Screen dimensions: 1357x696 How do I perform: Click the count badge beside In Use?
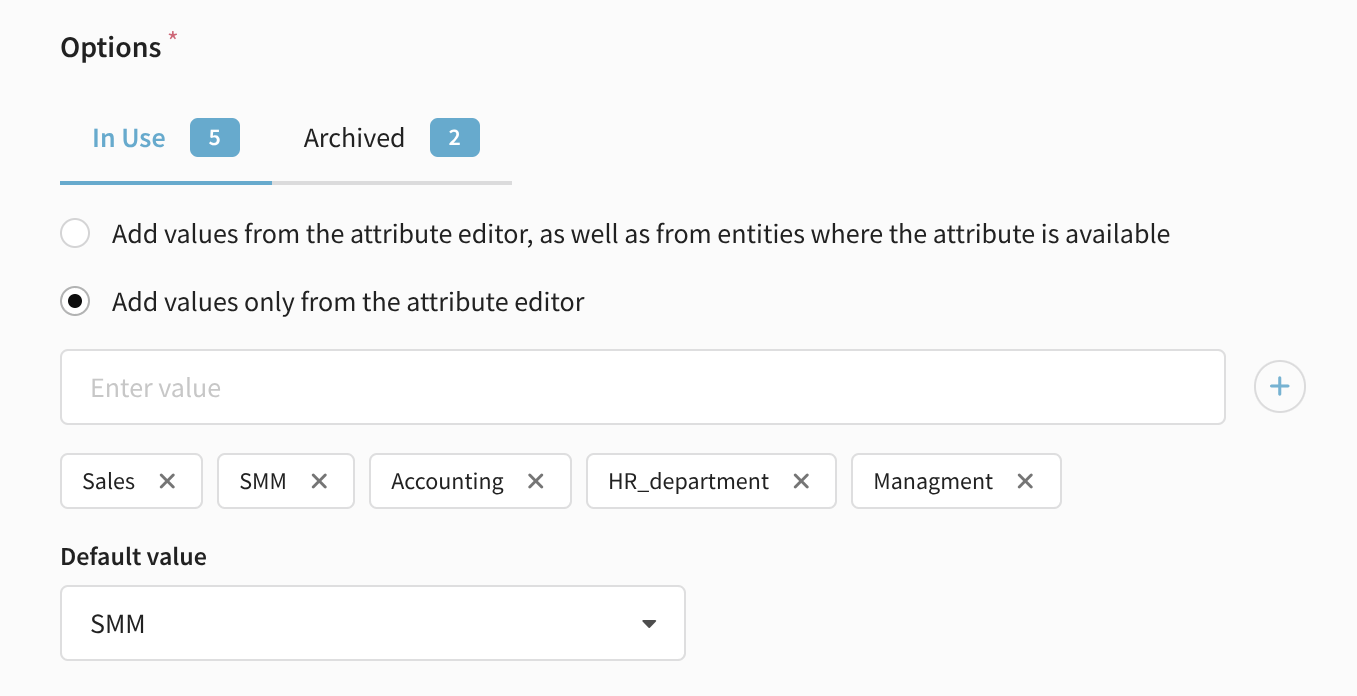coord(215,138)
